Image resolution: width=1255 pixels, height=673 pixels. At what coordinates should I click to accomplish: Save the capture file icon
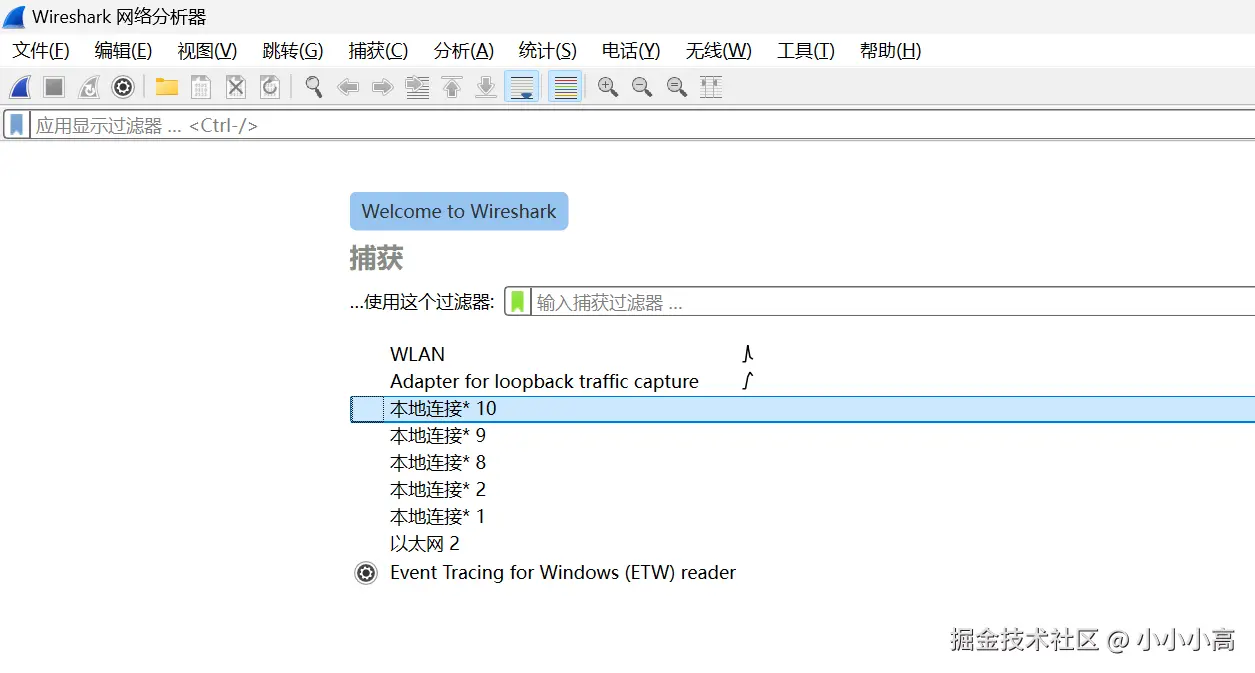(x=201, y=88)
